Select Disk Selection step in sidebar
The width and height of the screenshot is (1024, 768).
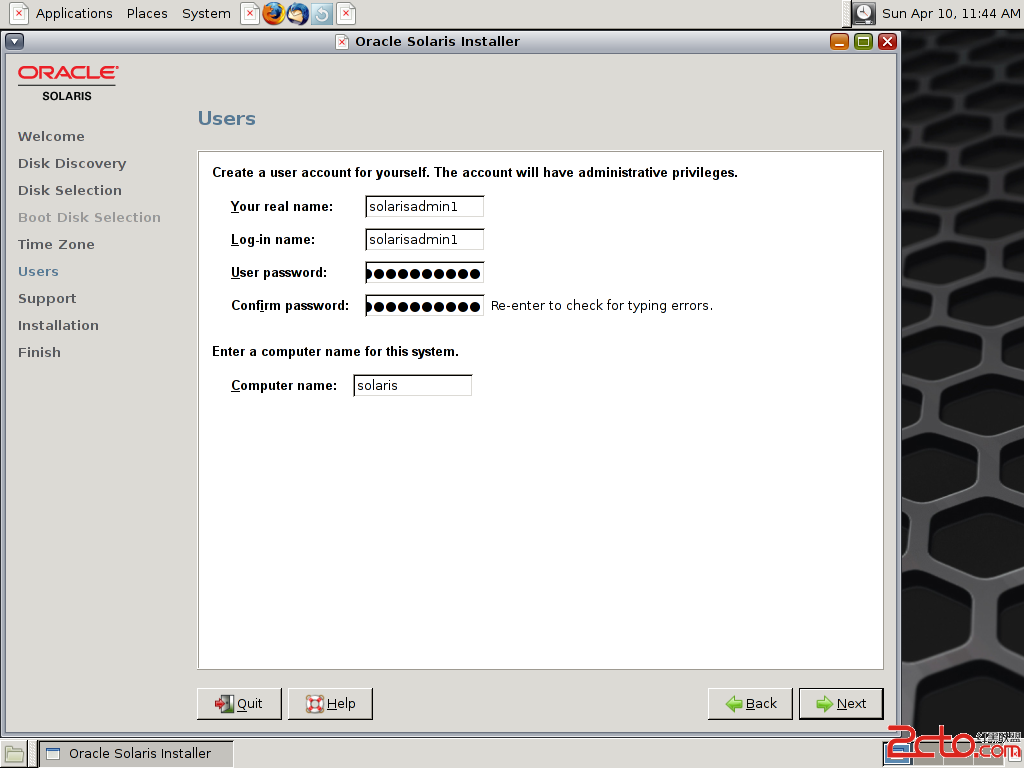pos(70,190)
